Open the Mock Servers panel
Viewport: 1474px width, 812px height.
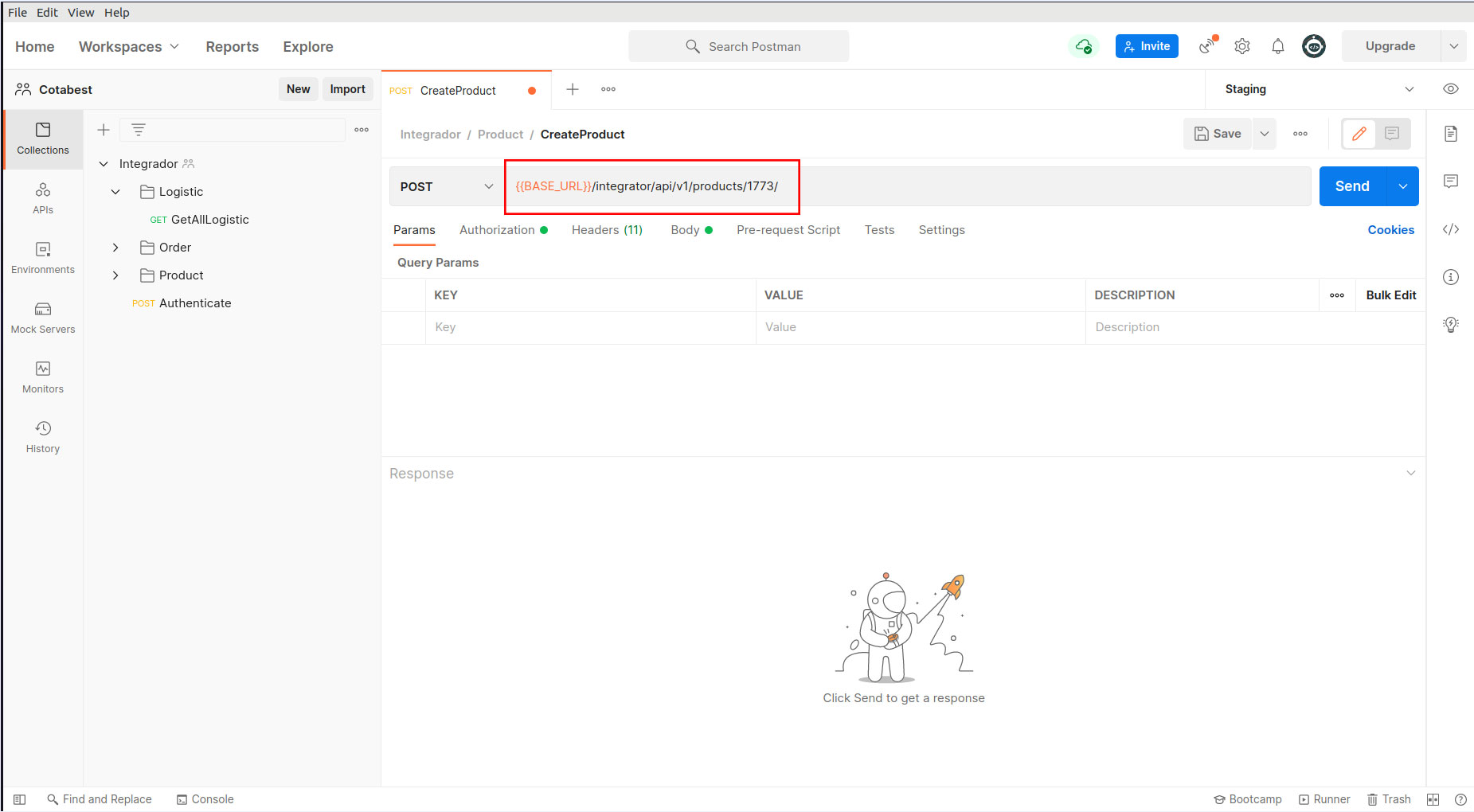point(43,318)
